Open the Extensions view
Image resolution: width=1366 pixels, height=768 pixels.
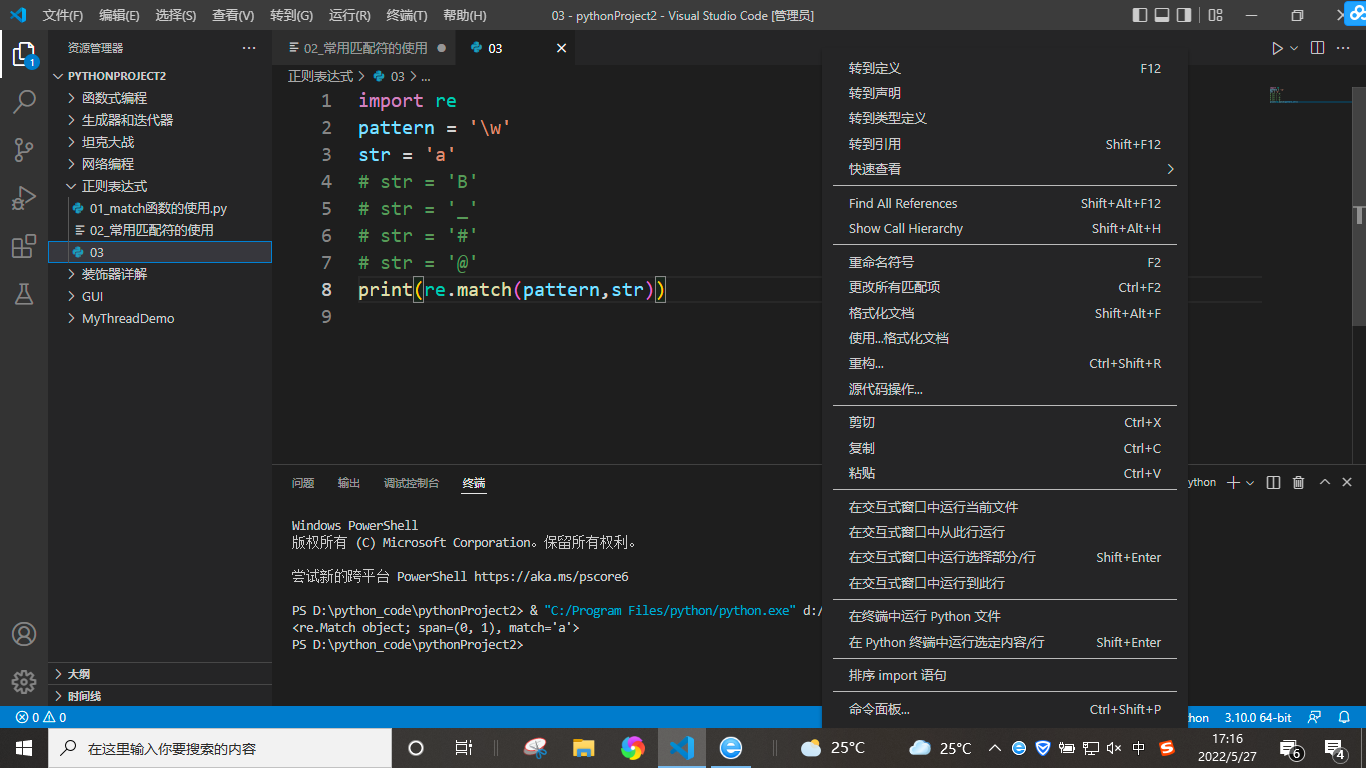[24, 246]
